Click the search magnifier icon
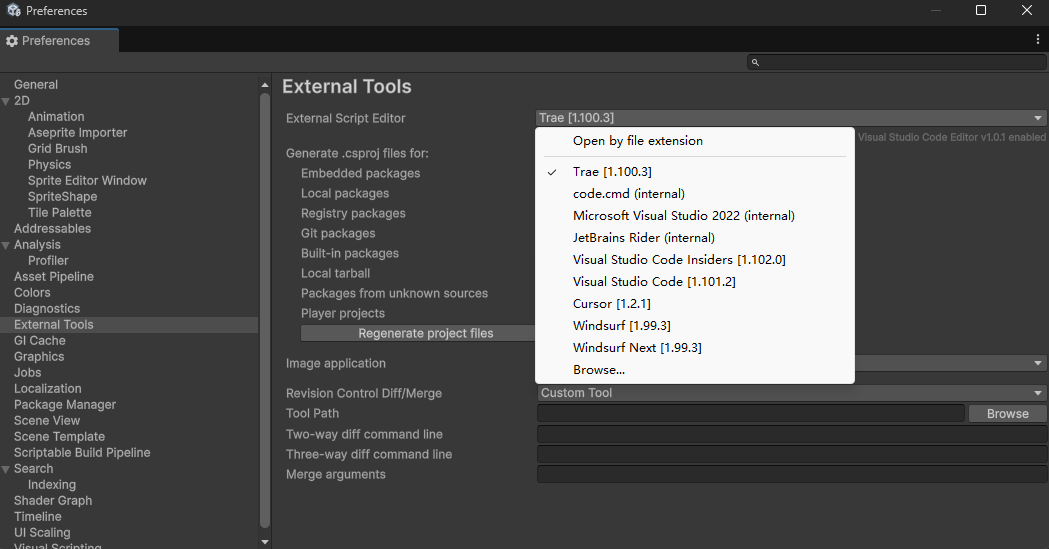 pos(755,62)
